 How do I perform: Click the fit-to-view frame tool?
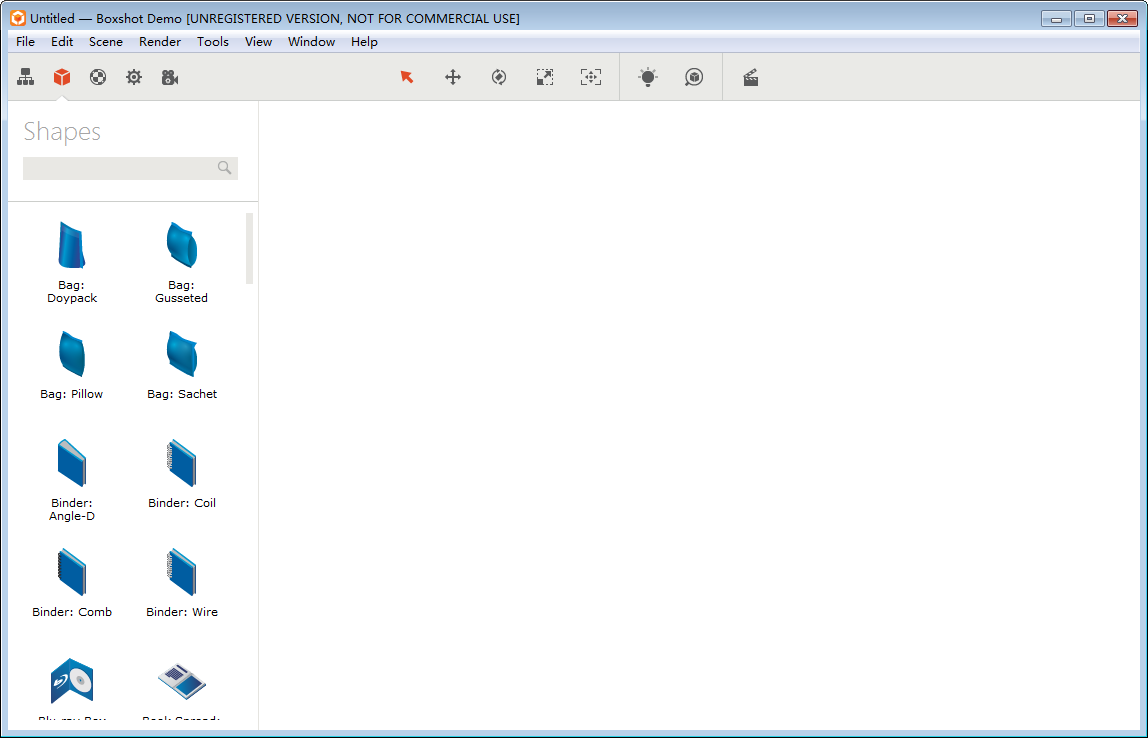[591, 77]
